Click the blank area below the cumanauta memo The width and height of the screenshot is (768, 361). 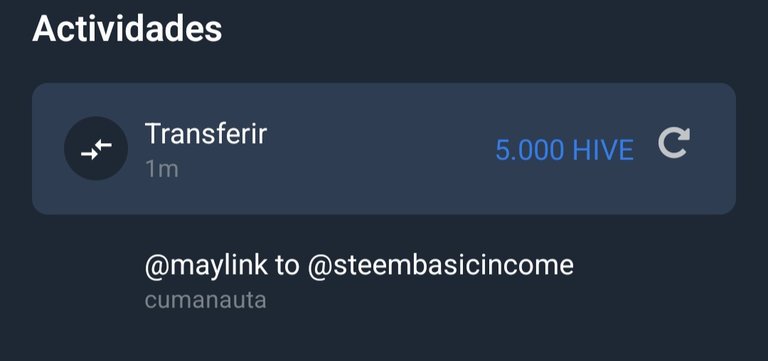(x=384, y=338)
